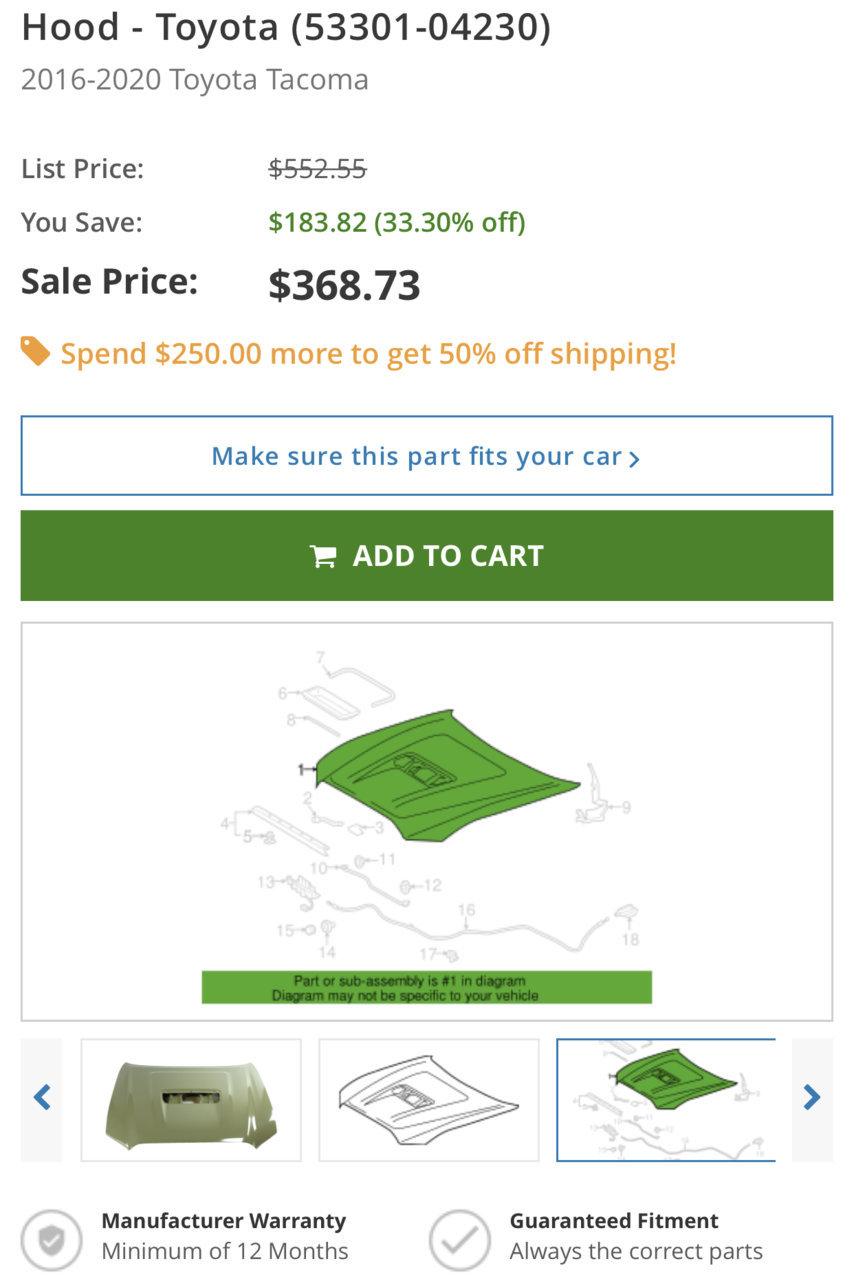Click the green diagram notice banner
Image resolution: width=854 pixels, height=1279 pixels.
(427, 987)
